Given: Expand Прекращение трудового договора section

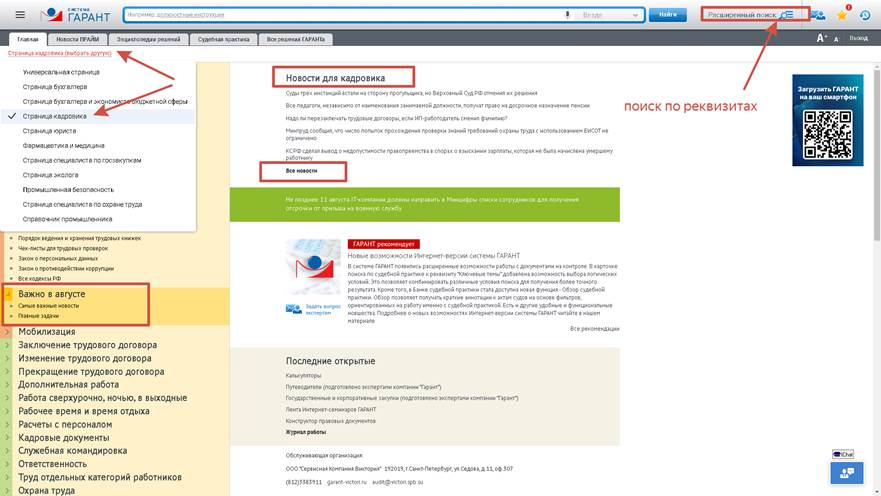Looking at the screenshot, I should pyautogui.click(x=91, y=372).
